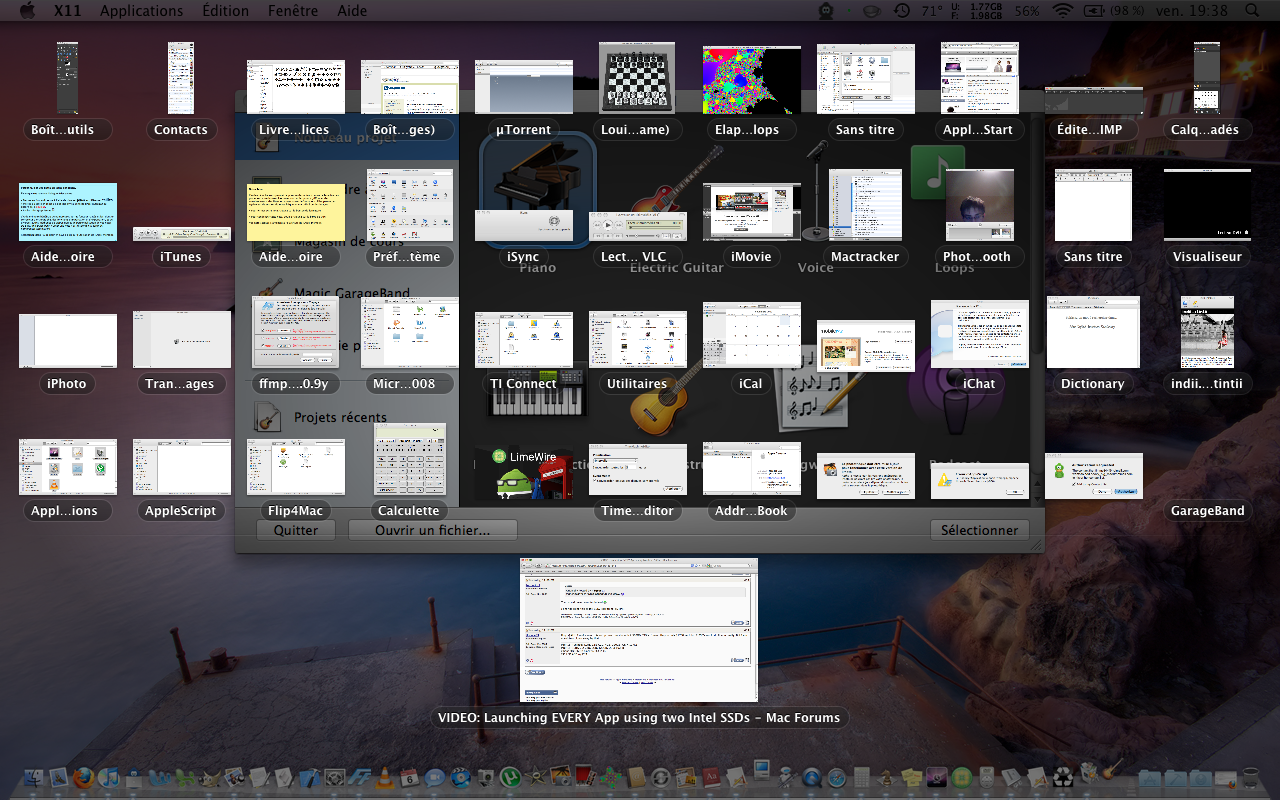Screen dimensions: 1280x800
Task: Click the VLC cone icon in the Dock
Action: coord(384,777)
